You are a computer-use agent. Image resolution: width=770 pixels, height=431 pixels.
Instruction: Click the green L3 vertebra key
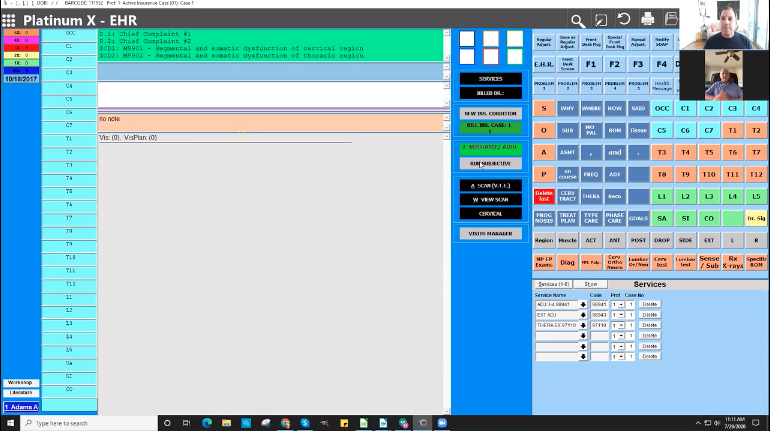[x=709, y=196]
